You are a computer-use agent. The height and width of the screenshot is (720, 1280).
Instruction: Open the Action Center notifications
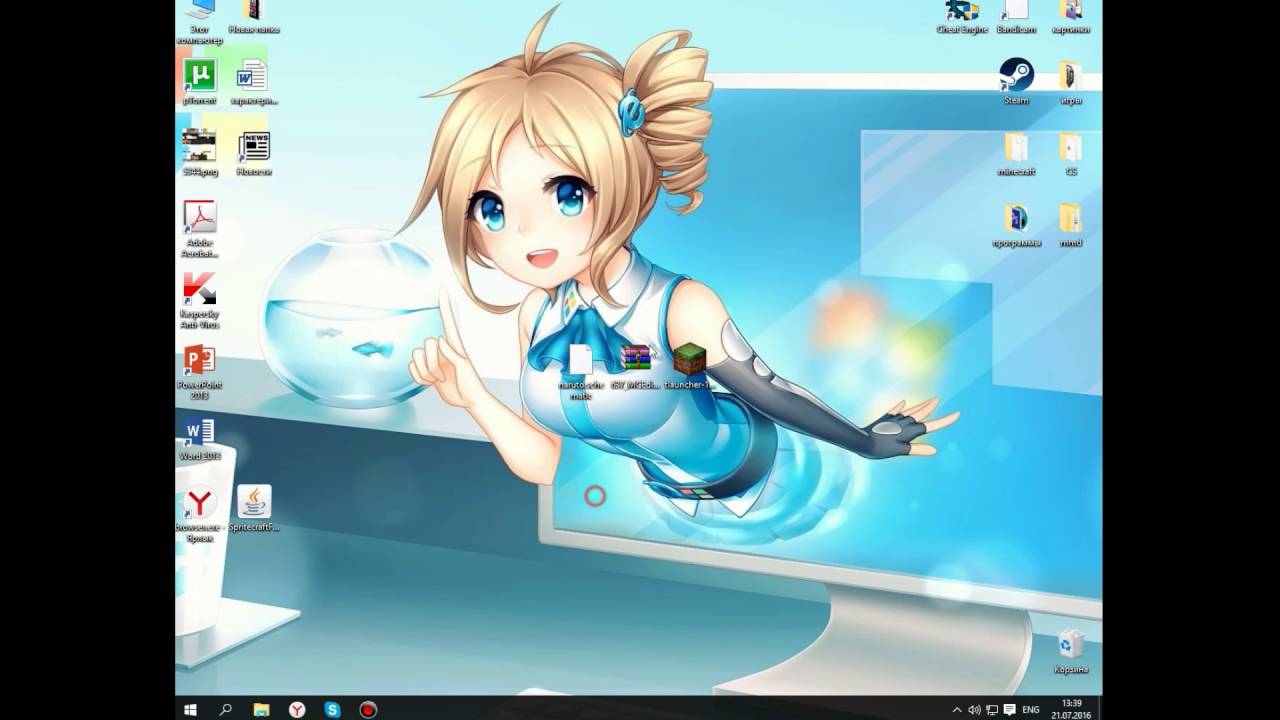point(1010,710)
